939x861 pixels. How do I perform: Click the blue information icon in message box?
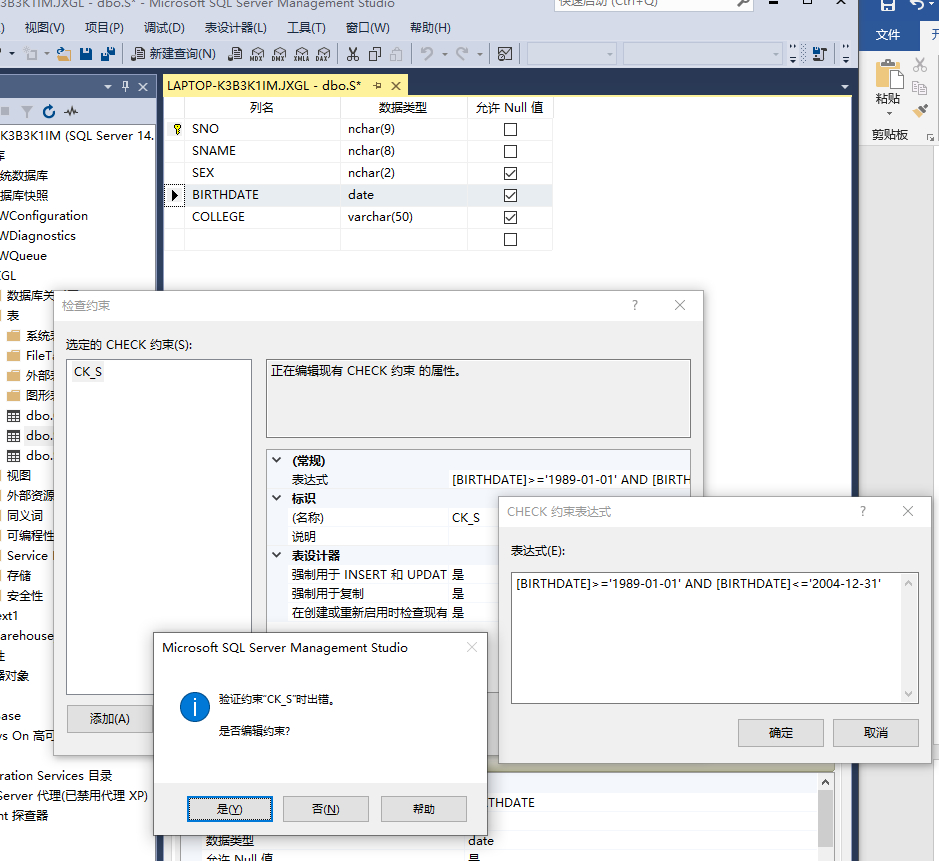coord(195,707)
